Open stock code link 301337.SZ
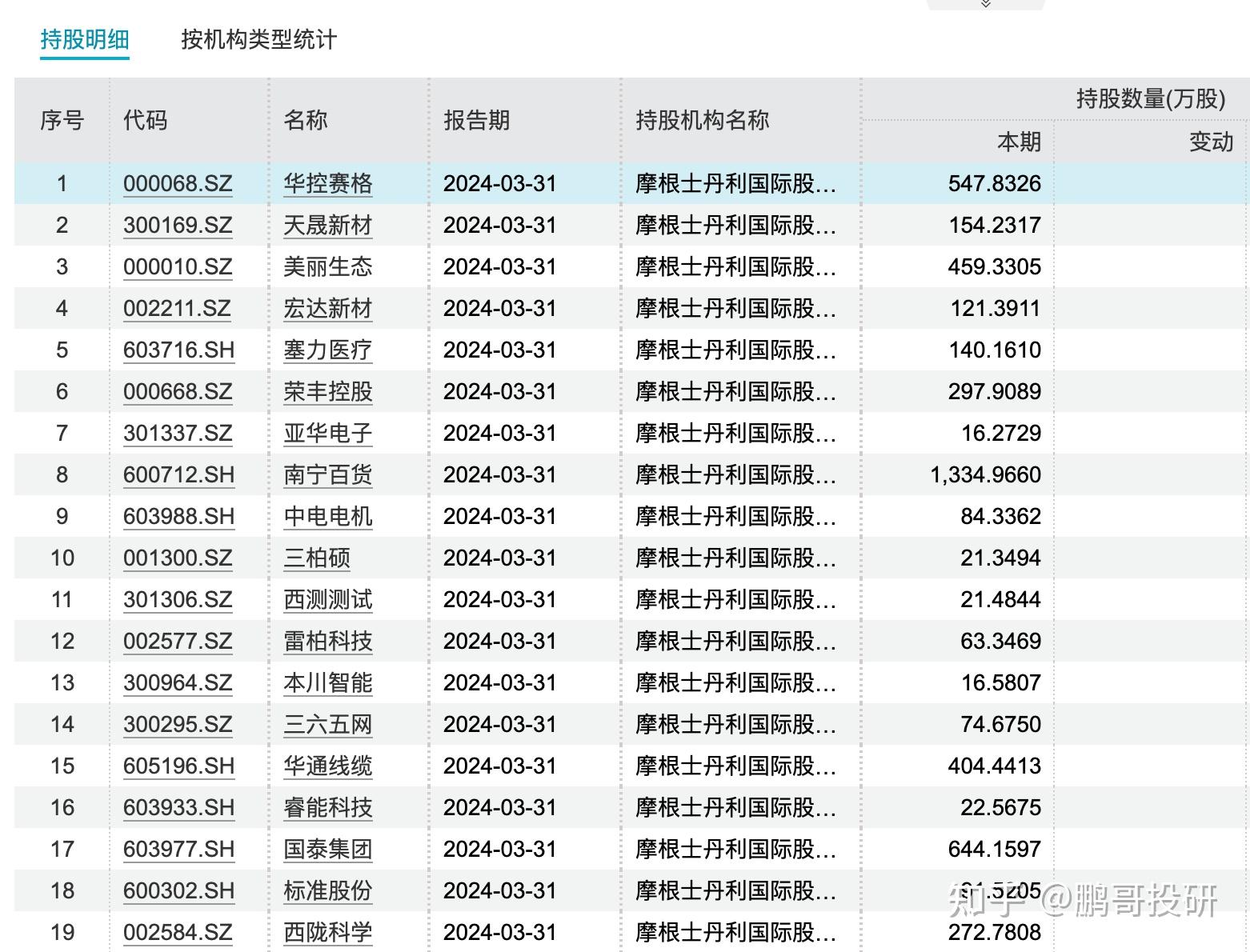This screenshot has width=1250, height=952. click(x=178, y=433)
